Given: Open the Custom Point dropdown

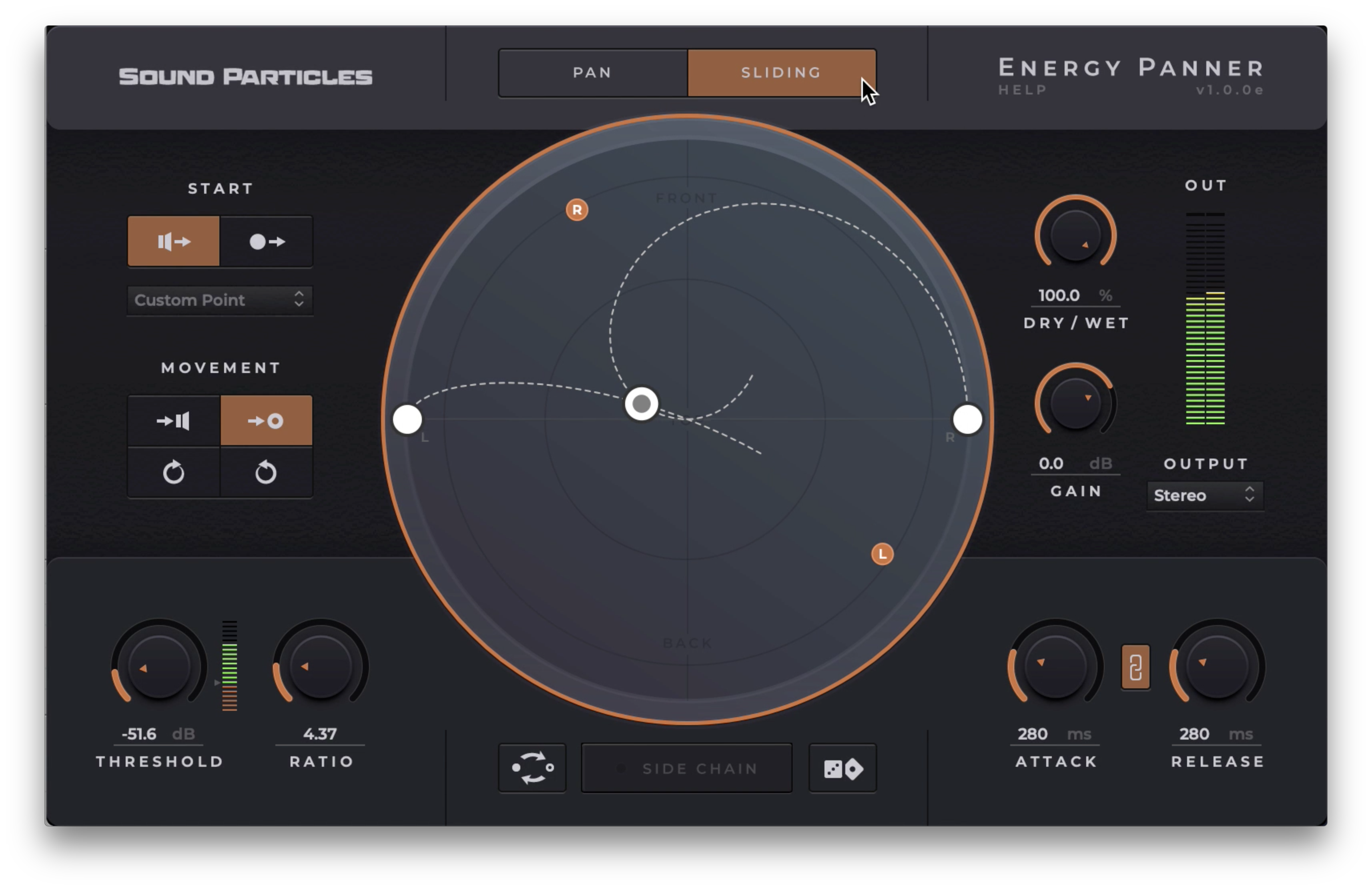Looking at the screenshot, I should [220, 300].
